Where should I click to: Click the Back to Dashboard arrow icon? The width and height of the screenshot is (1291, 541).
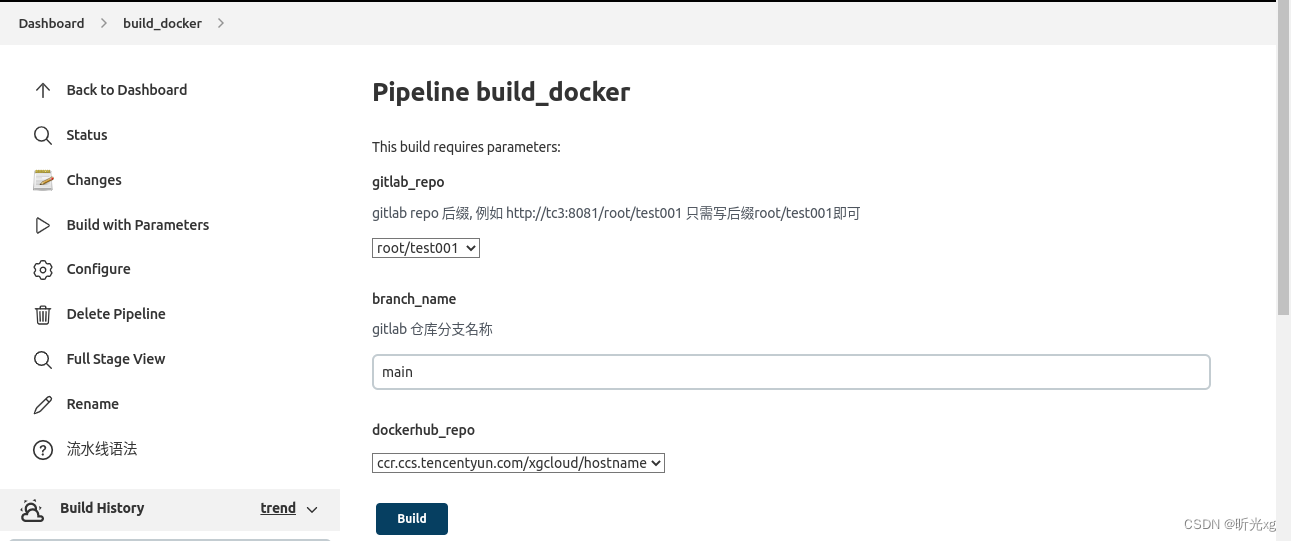(x=43, y=90)
